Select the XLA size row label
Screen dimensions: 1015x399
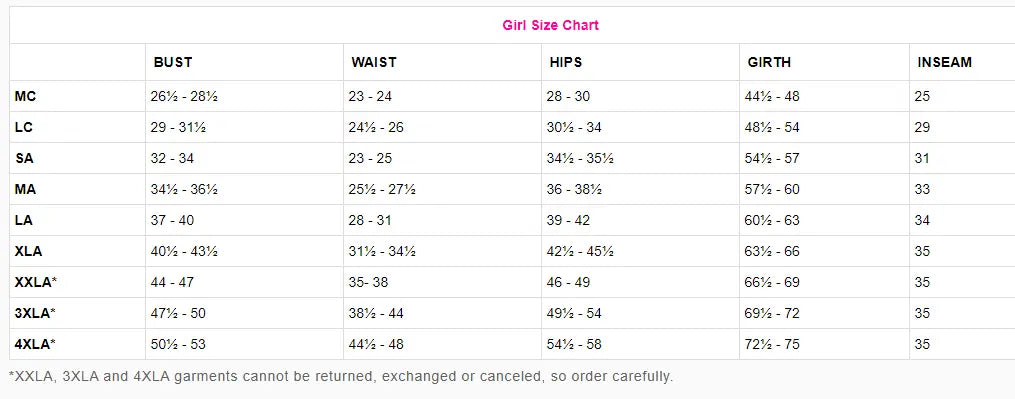pyautogui.click(x=28, y=251)
